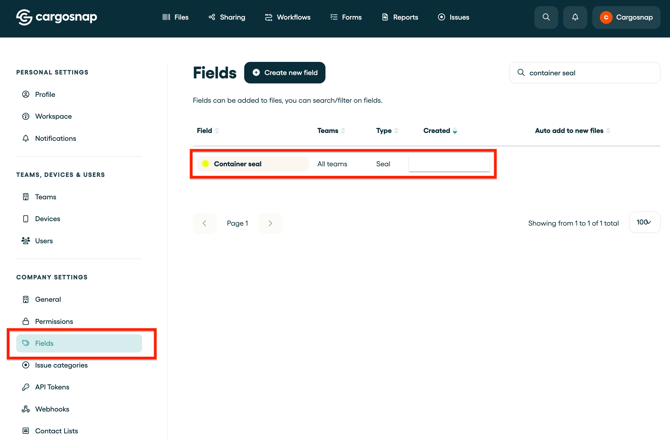Open API Tokens settings
This screenshot has height=444, width=670.
click(x=52, y=387)
